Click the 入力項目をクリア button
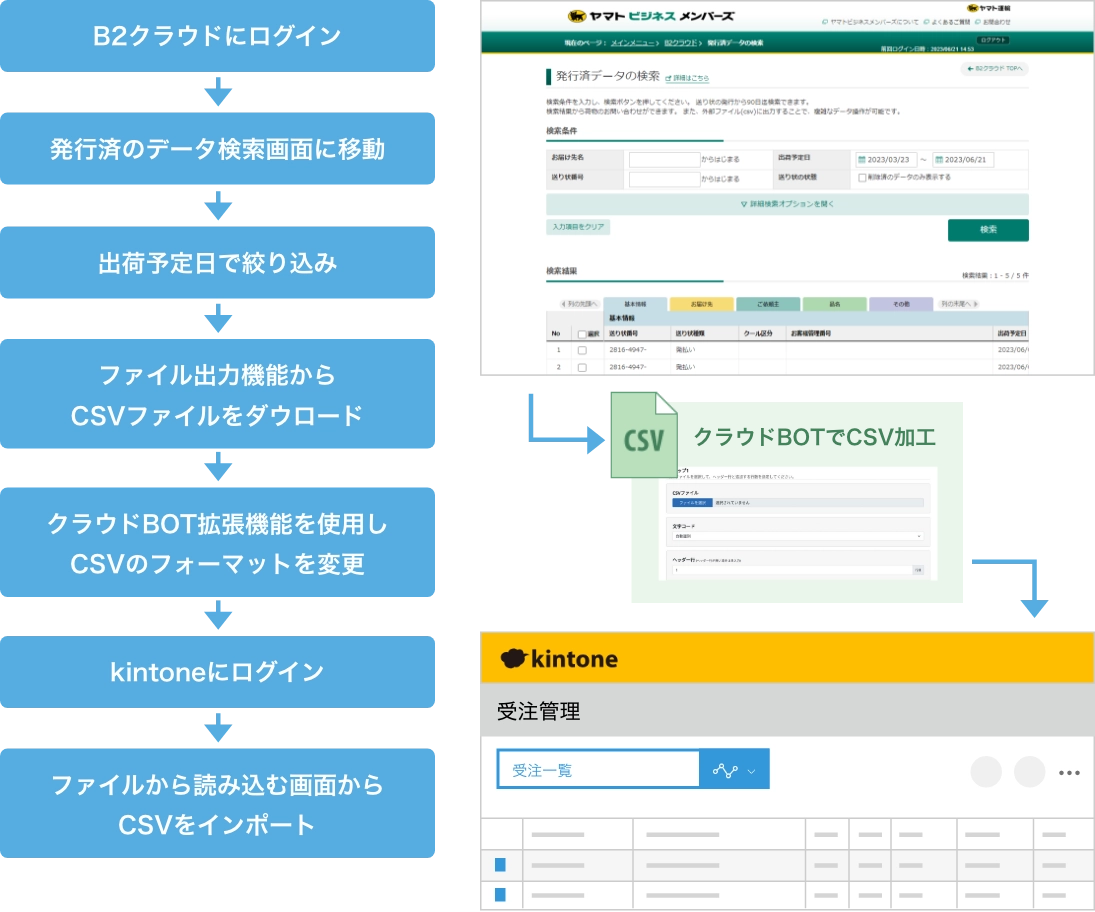The height and width of the screenshot is (912, 1095). 577,225
